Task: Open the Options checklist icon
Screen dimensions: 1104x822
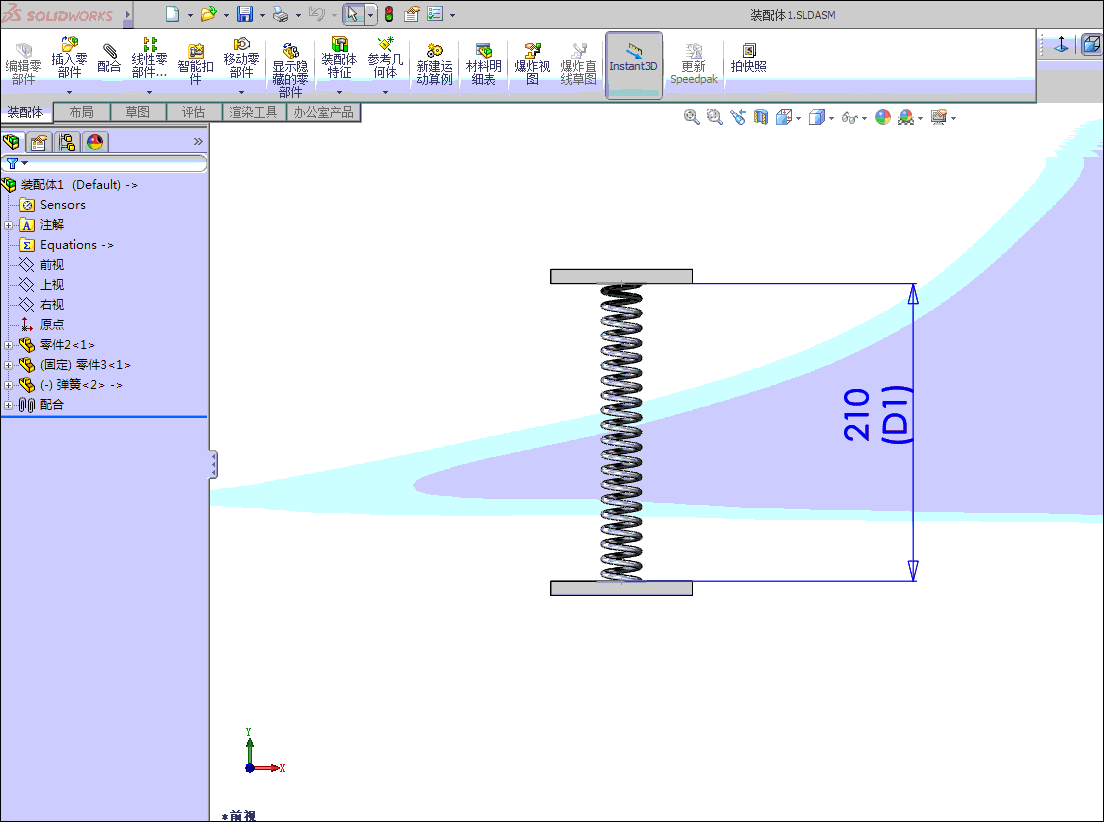Action: (x=435, y=14)
